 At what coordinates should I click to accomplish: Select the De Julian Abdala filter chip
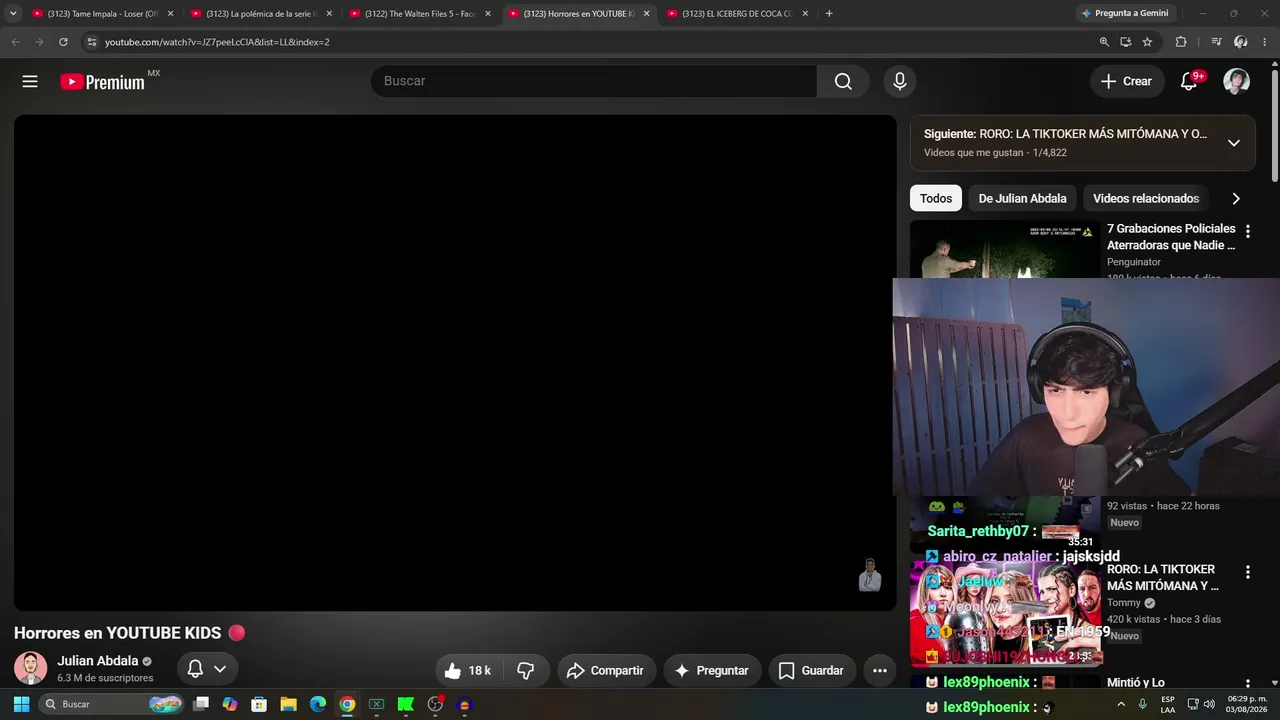pos(1022,198)
